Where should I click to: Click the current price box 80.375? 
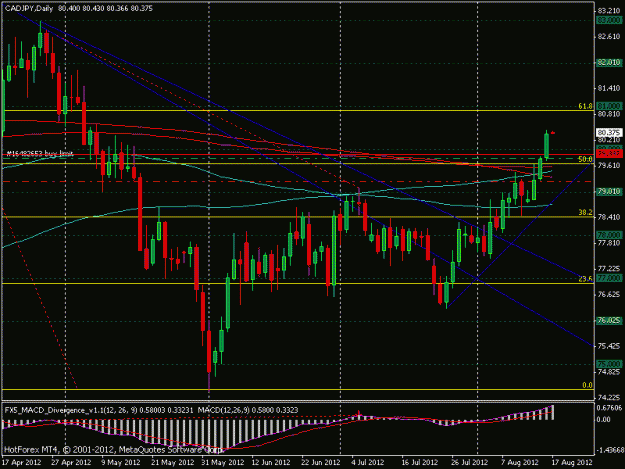pyautogui.click(x=609, y=132)
